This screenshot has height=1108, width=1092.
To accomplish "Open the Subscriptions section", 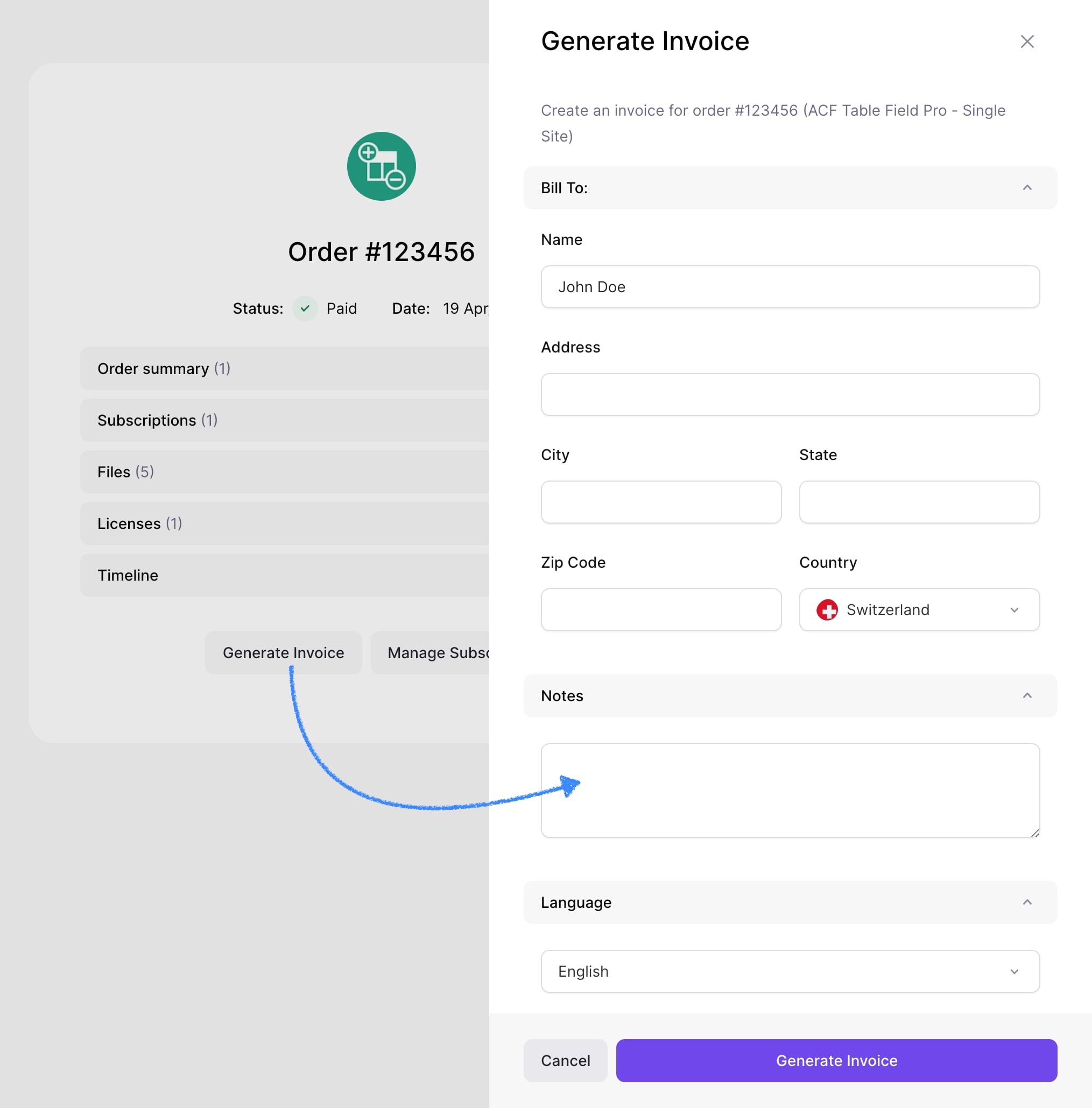I will coord(285,420).
